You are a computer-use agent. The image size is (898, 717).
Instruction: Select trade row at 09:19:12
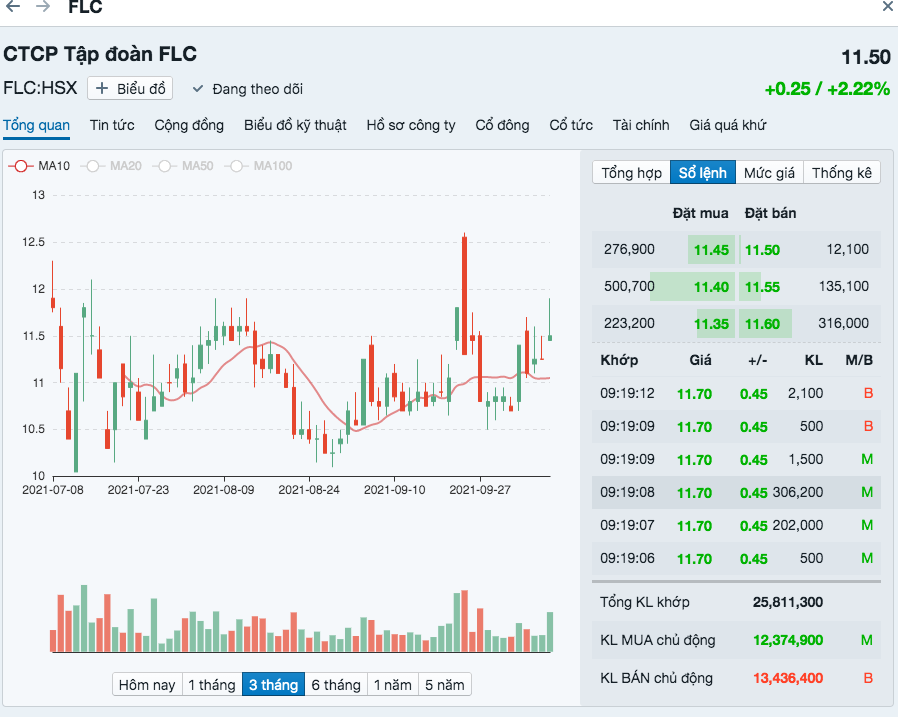[x=736, y=393]
